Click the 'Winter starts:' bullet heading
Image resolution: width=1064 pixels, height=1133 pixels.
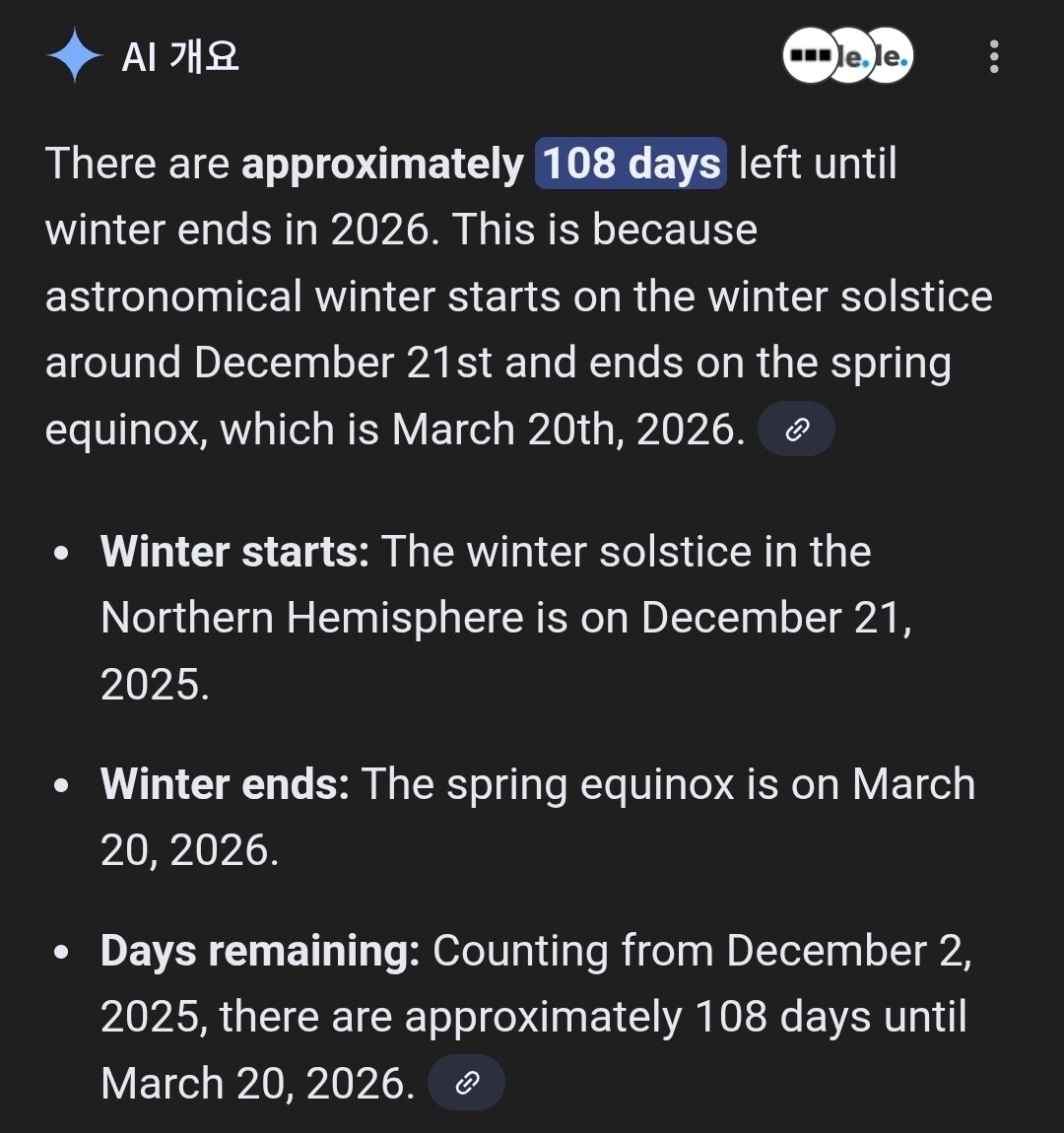pyautogui.click(x=234, y=552)
